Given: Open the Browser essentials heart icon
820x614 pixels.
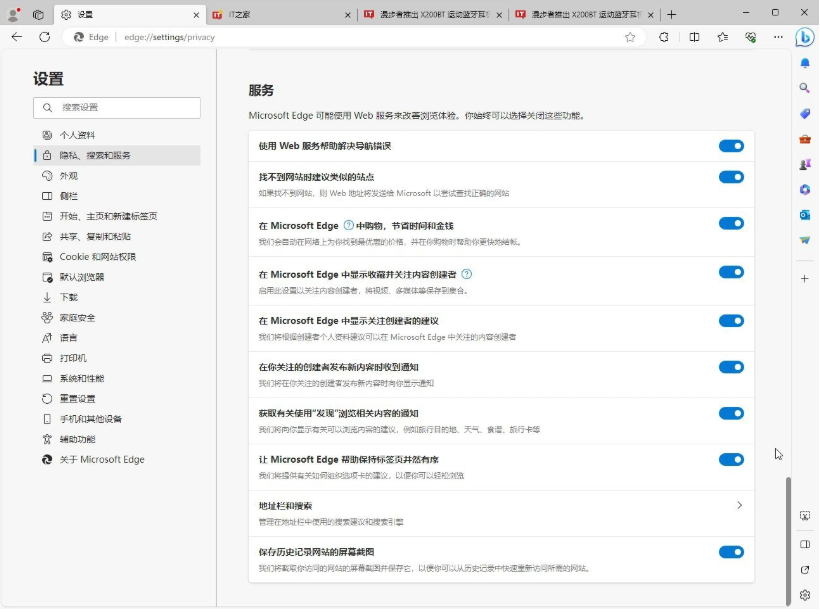Looking at the screenshot, I should pos(750,37).
